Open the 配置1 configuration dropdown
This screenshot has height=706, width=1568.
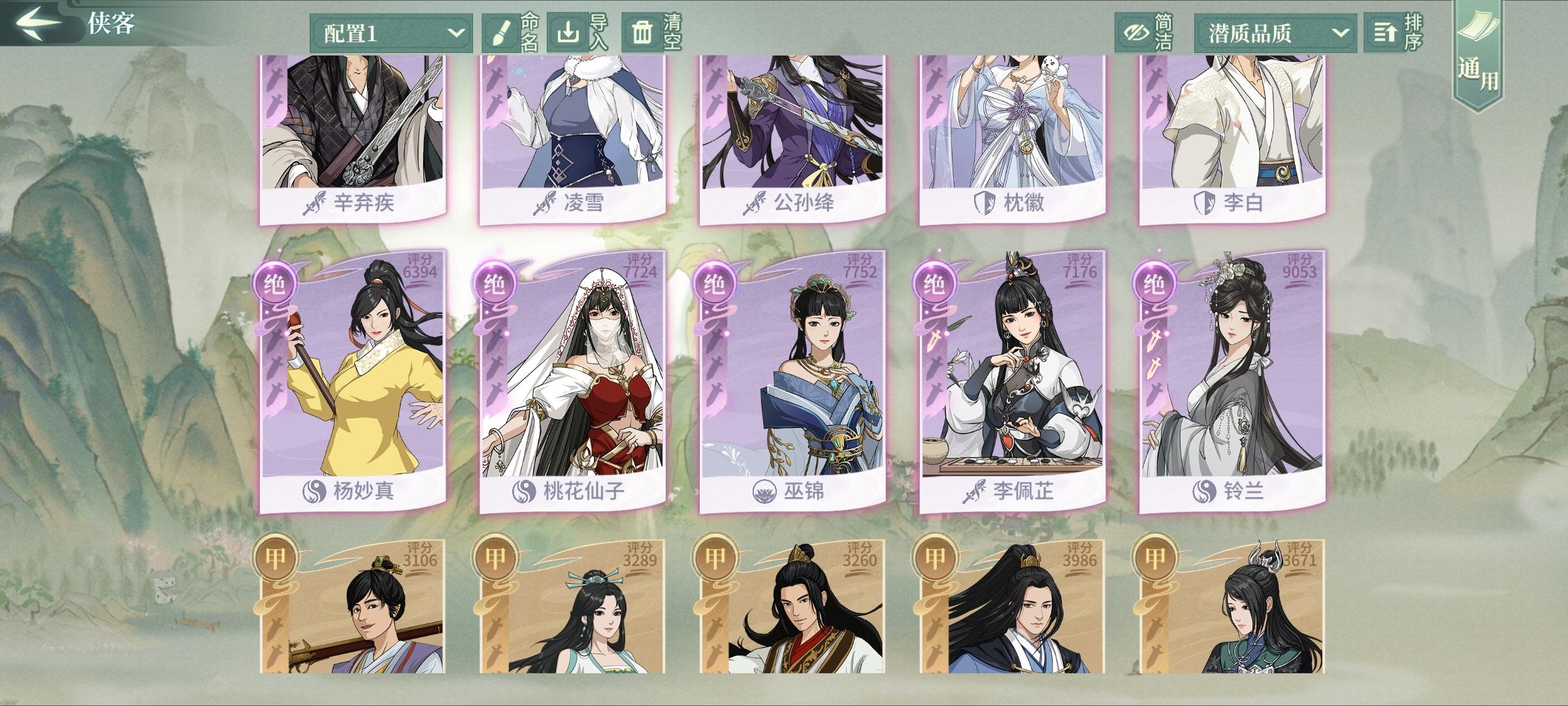tap(391, 33)
